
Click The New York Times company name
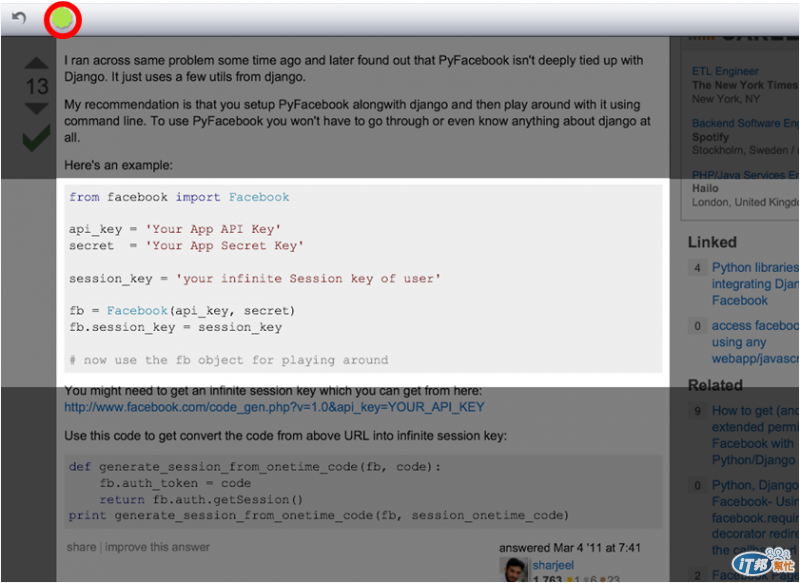(x=745, y=85)
